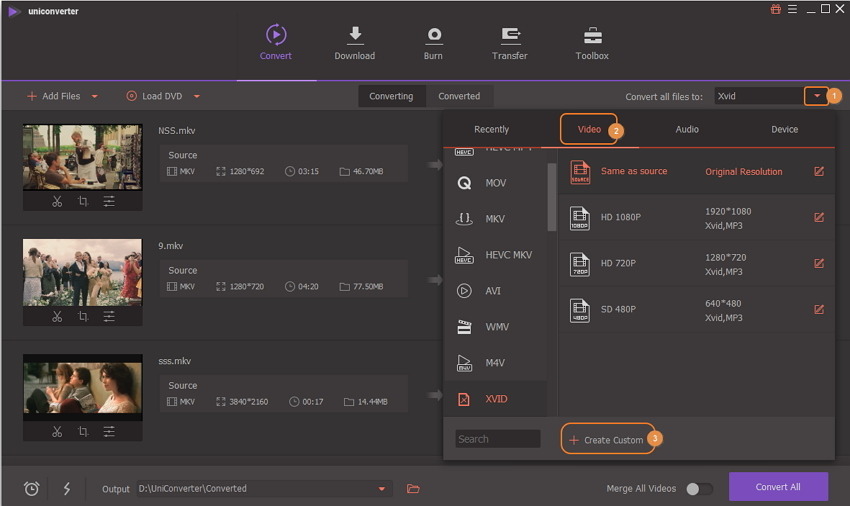Toggle the Merge All Videos switch
Viewport: 850px width, 506px height.
[699, 489]
